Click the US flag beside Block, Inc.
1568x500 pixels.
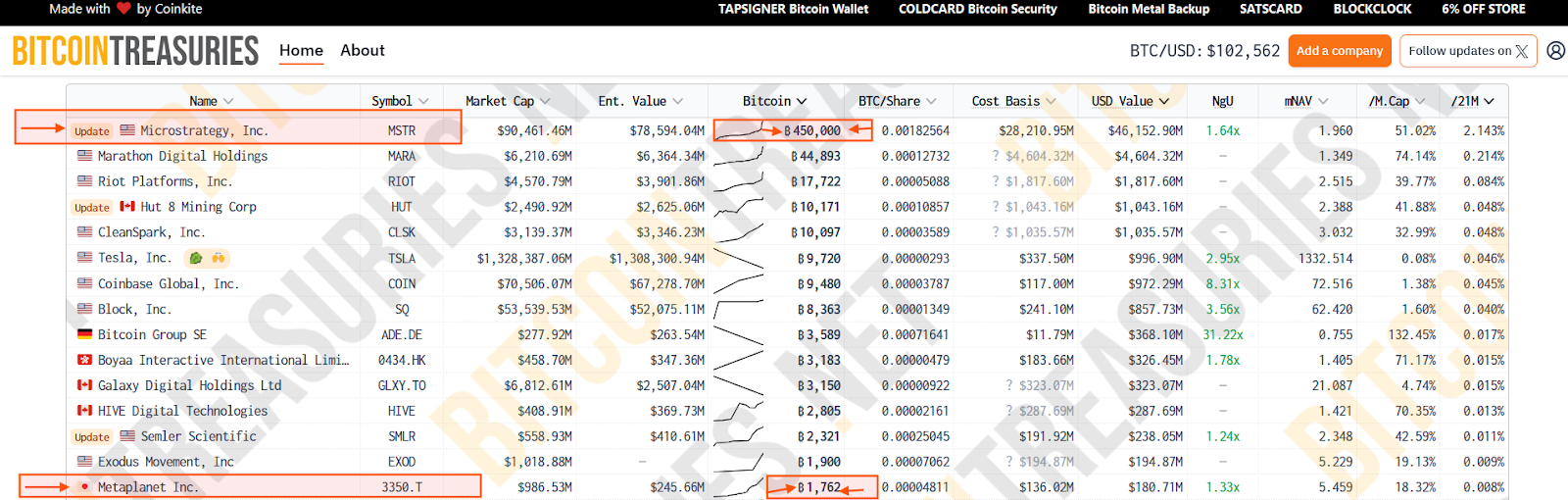(x=85, y=309)
